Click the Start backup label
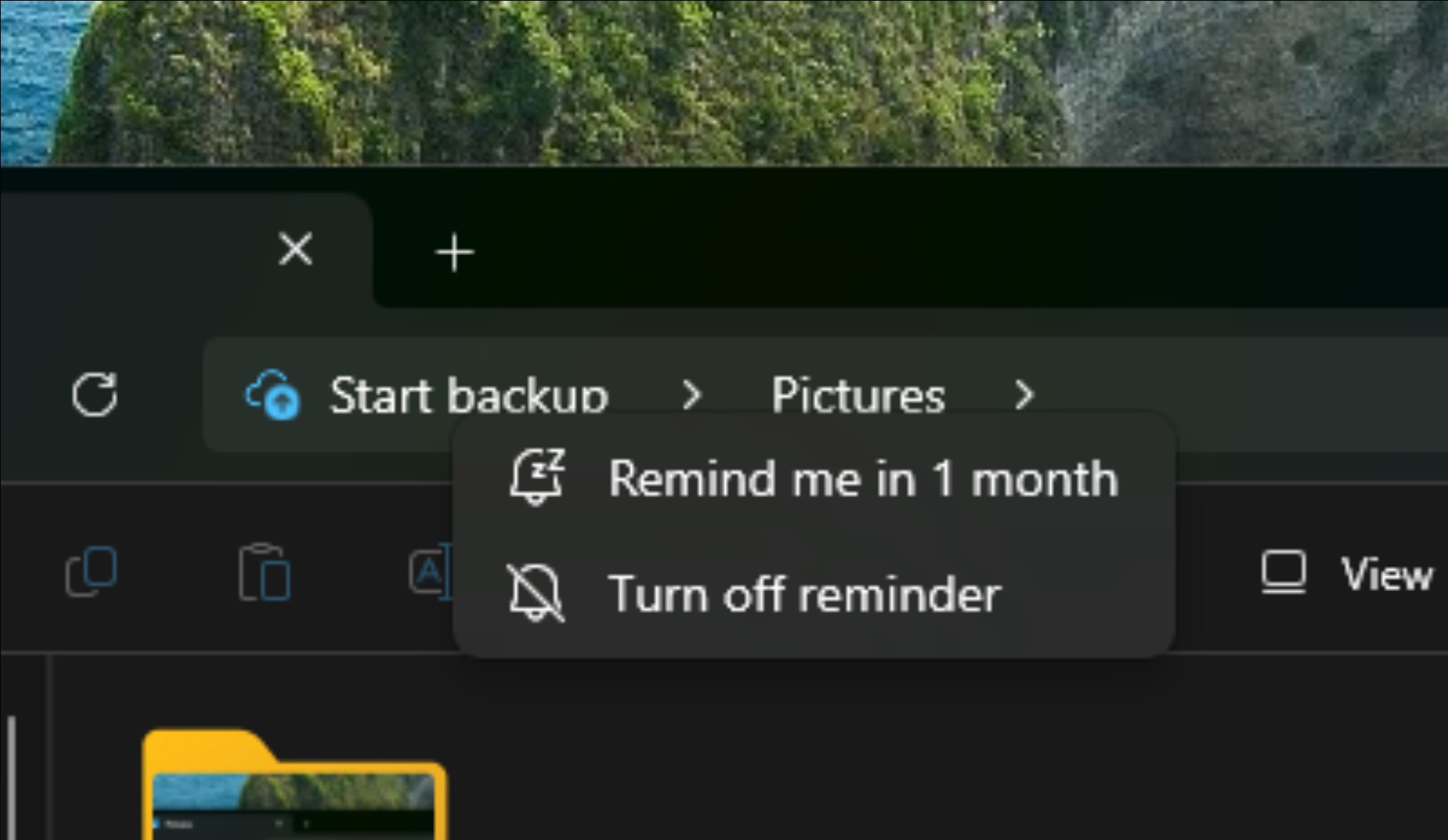 tap(469, 394)
